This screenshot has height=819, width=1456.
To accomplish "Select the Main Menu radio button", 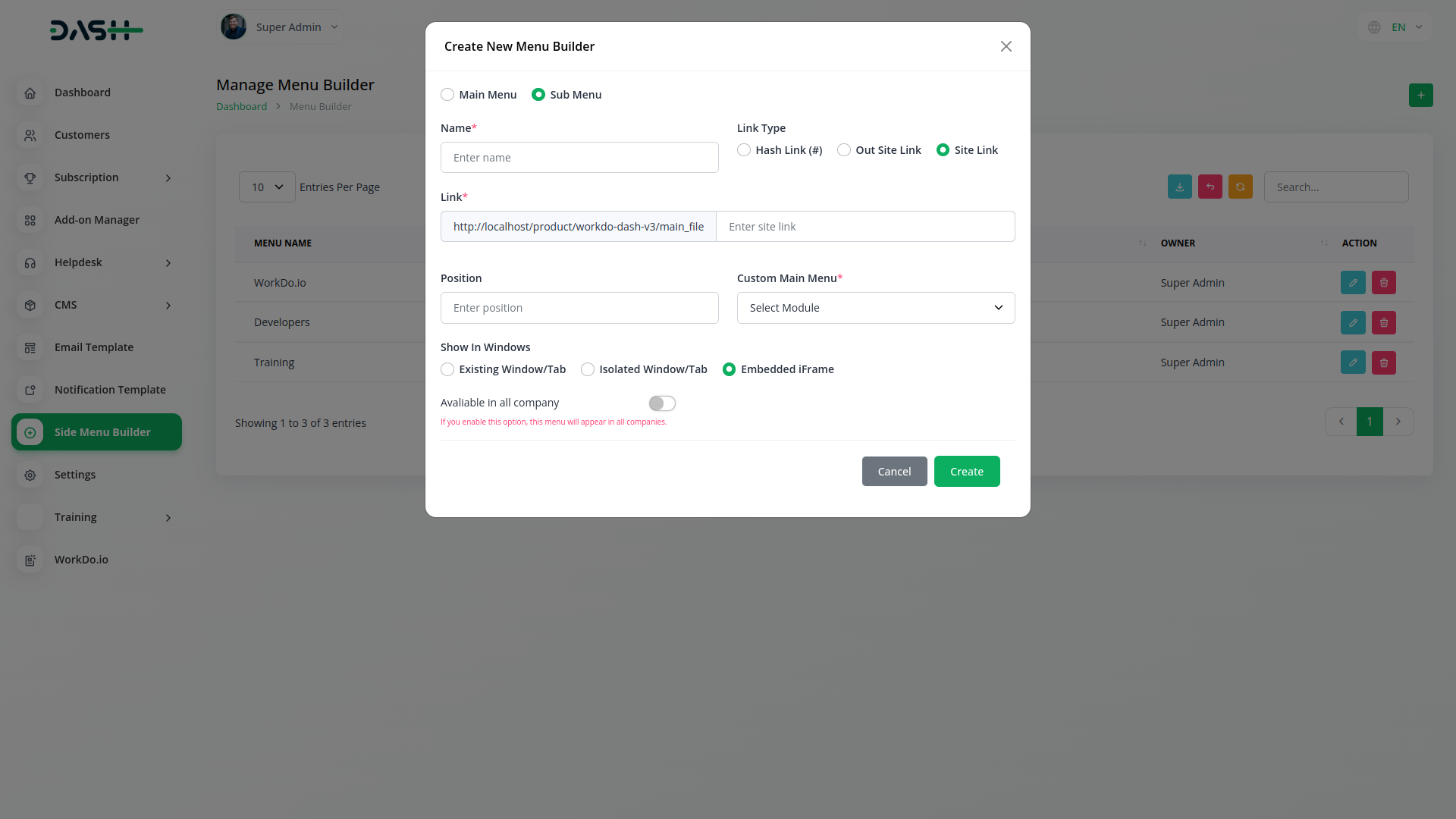I will point(447,95).
